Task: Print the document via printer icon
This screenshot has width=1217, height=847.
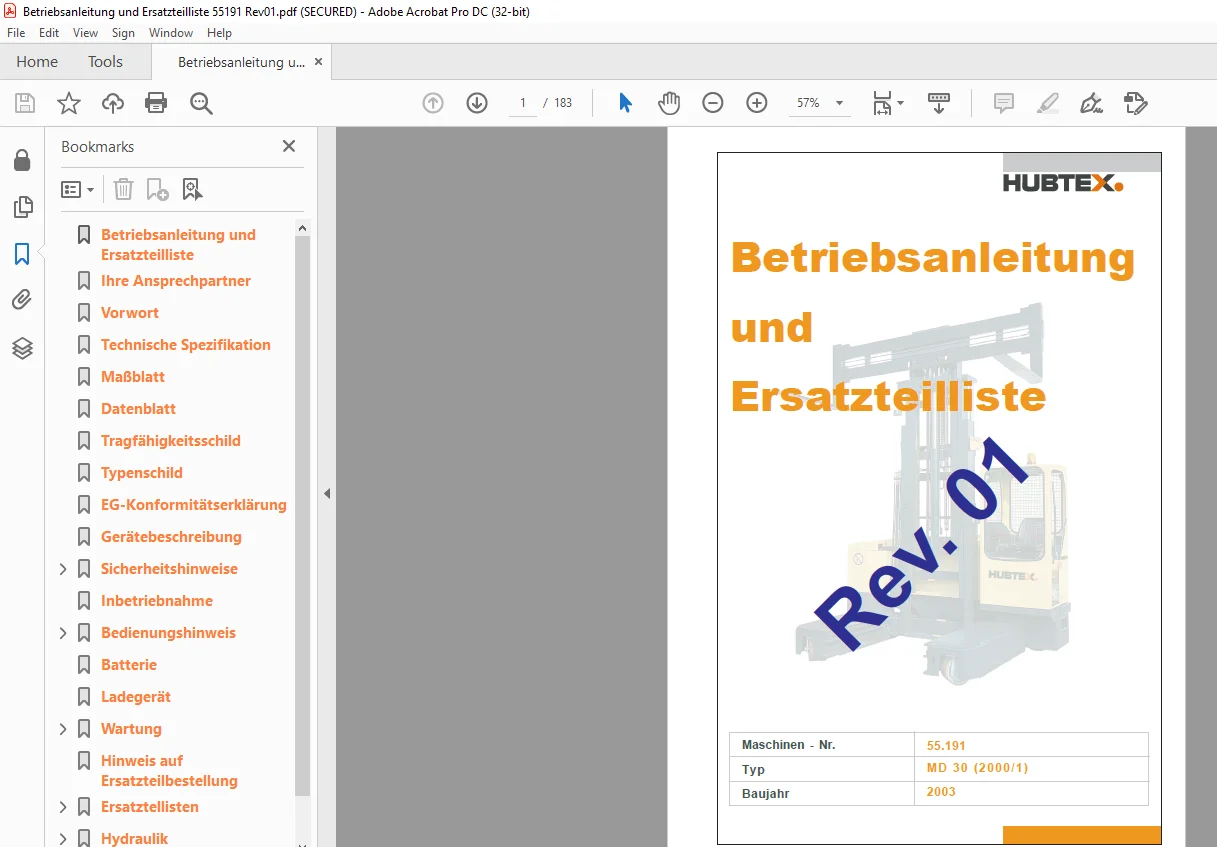Action: click(156, 103)
